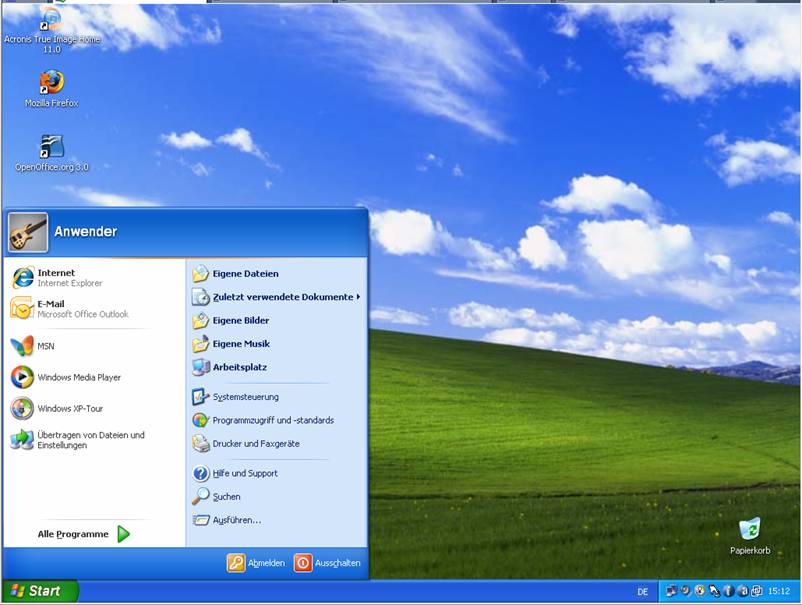The width and height of the screenshot is (802, 605).
Task: Click the Ausschalten shutdown button
Action: point(327,563)
